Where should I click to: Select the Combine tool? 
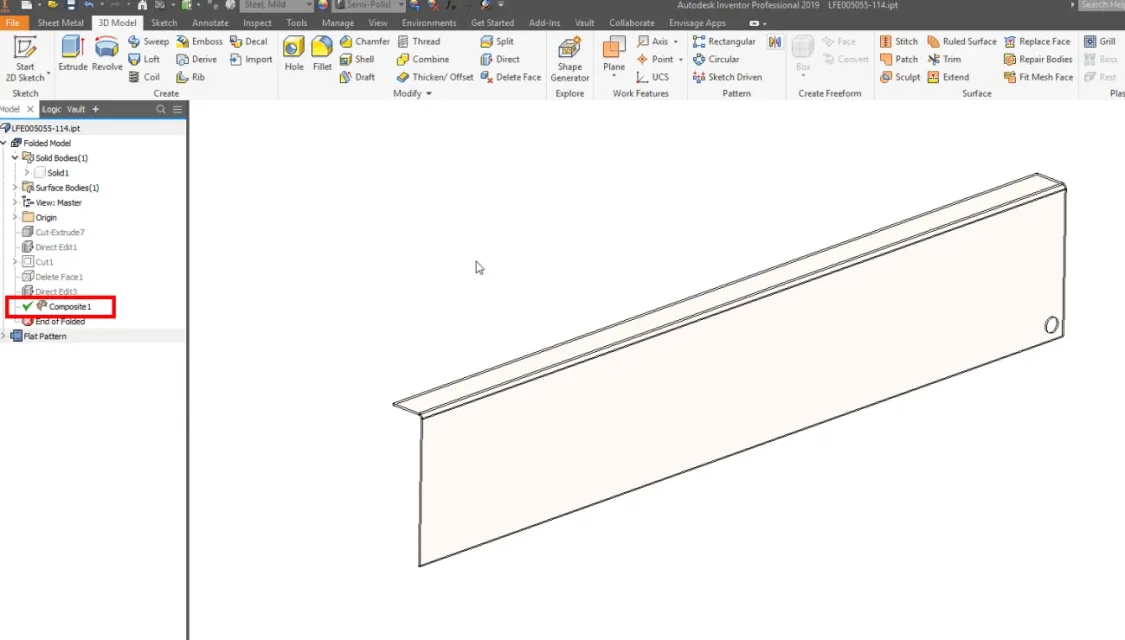click(423, 60)
